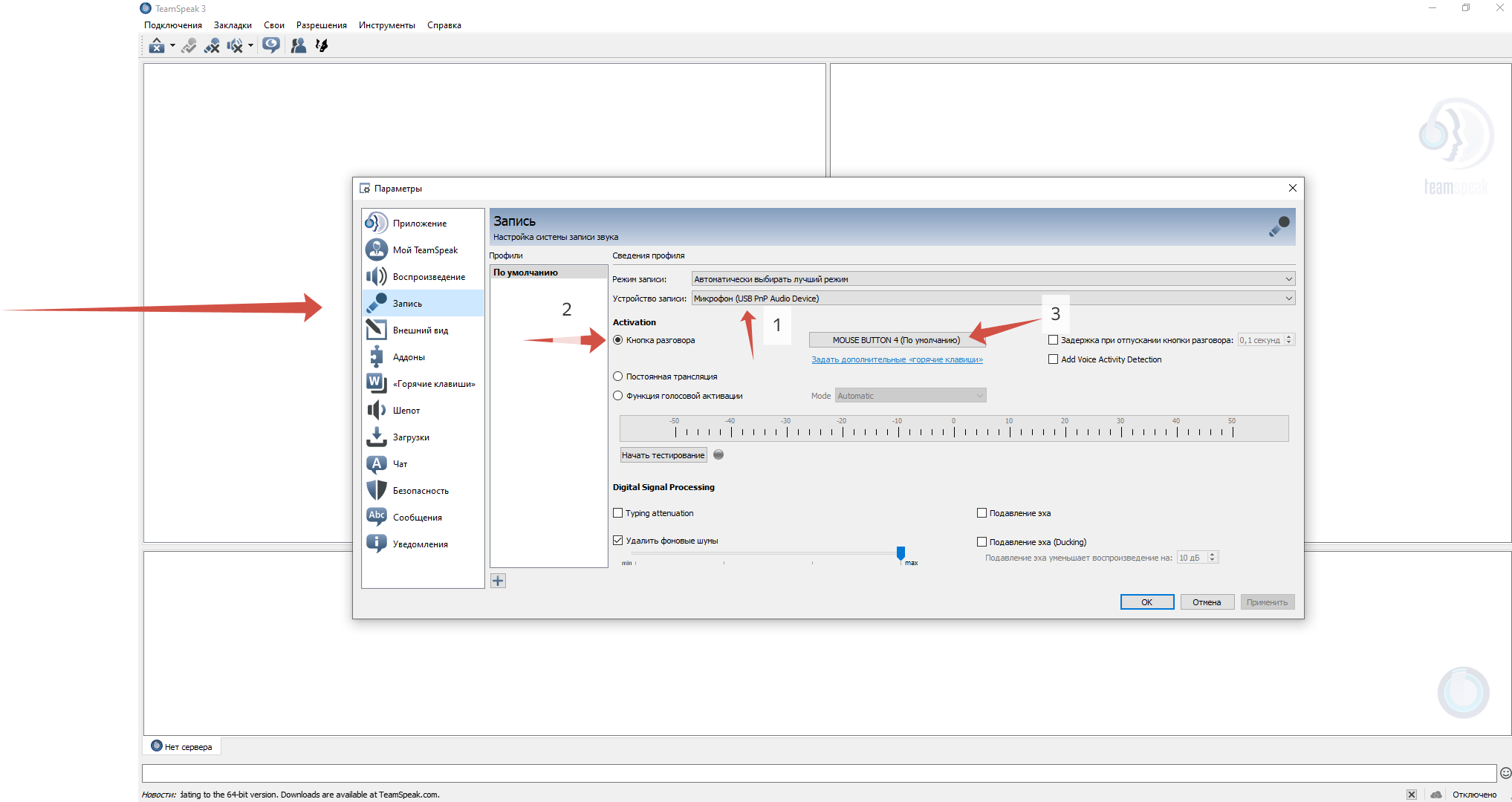
Task: Select the По умолчанию profile
Action: [548, 273]
